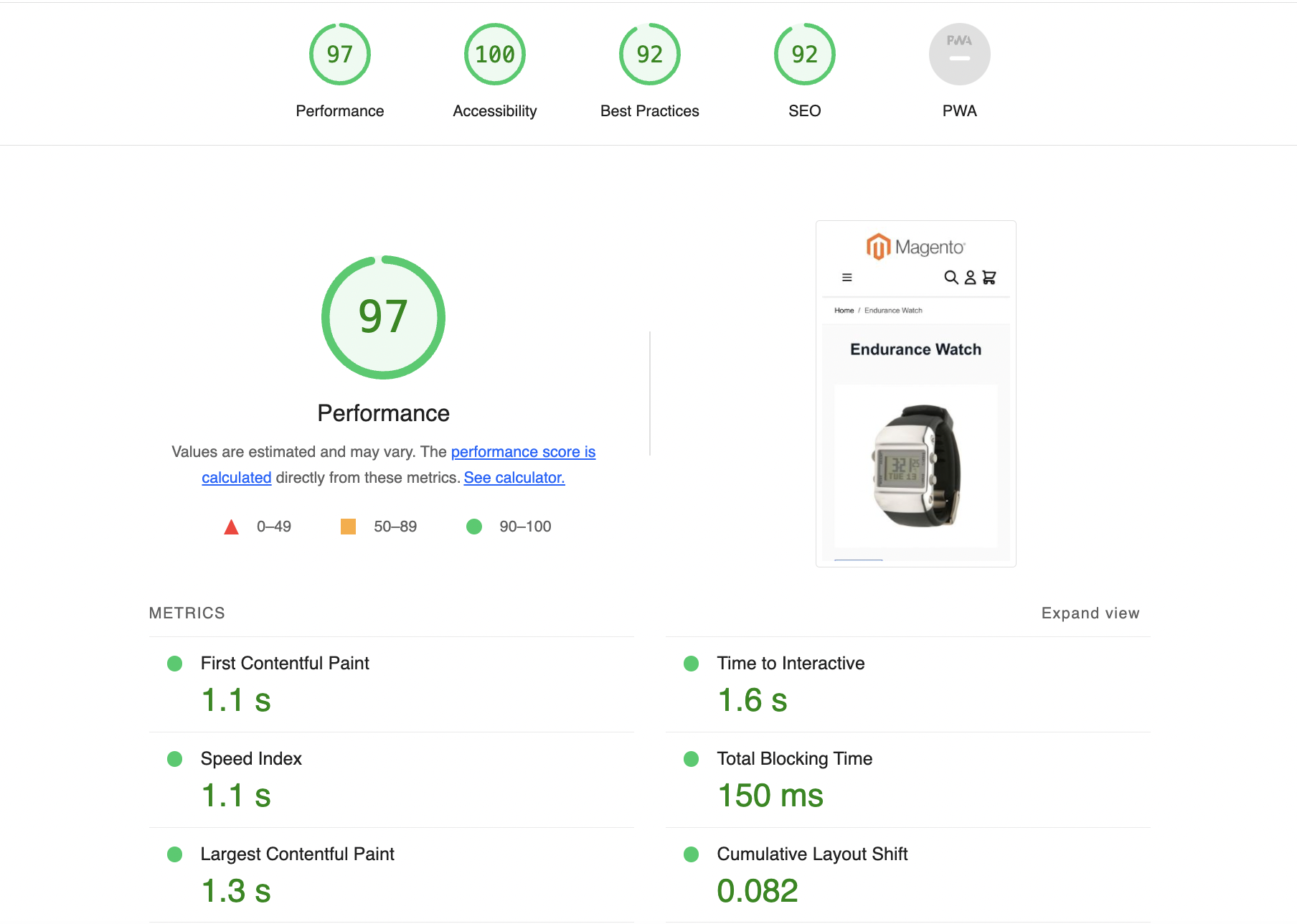Expand the Time to Interactive metric

click(x=791, y=664)
